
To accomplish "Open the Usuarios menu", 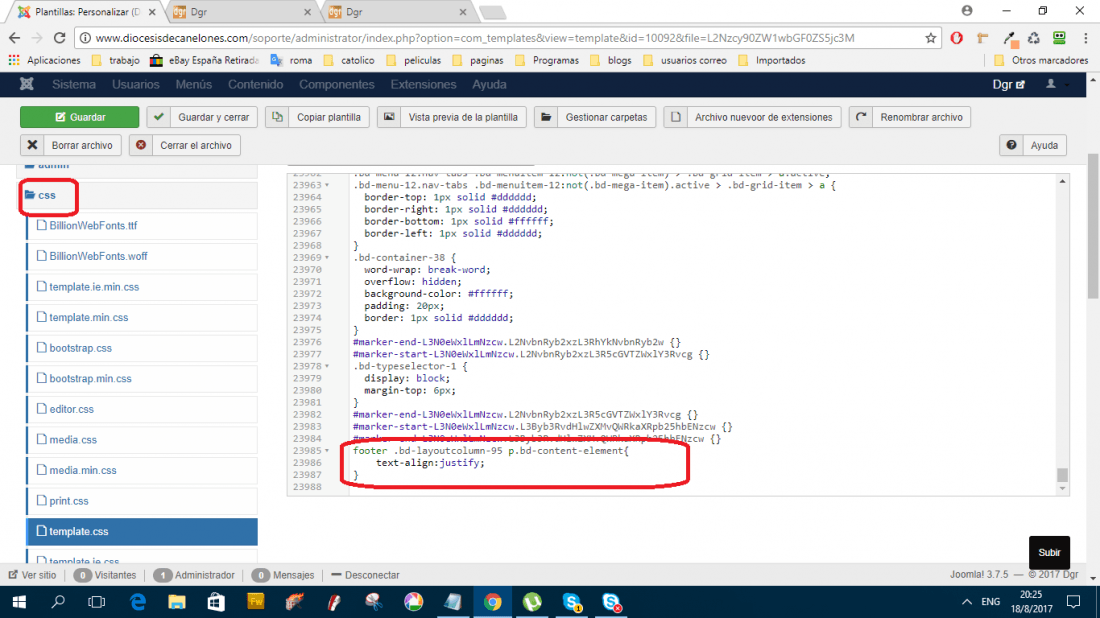I will pyautogui.click(x=135, y=84).
